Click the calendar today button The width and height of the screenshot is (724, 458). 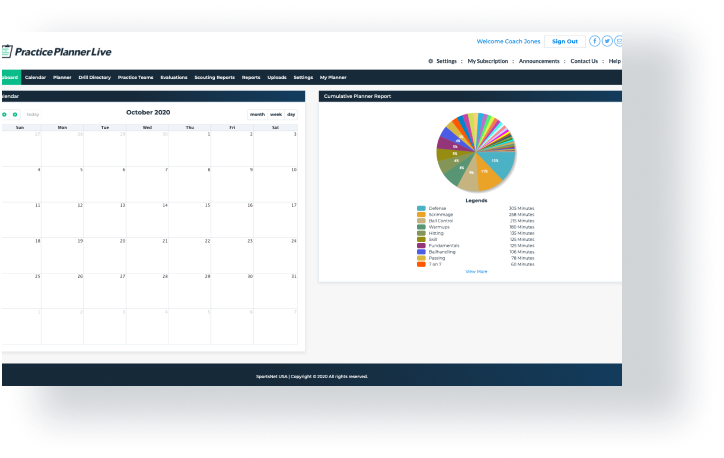coord(33,114)
